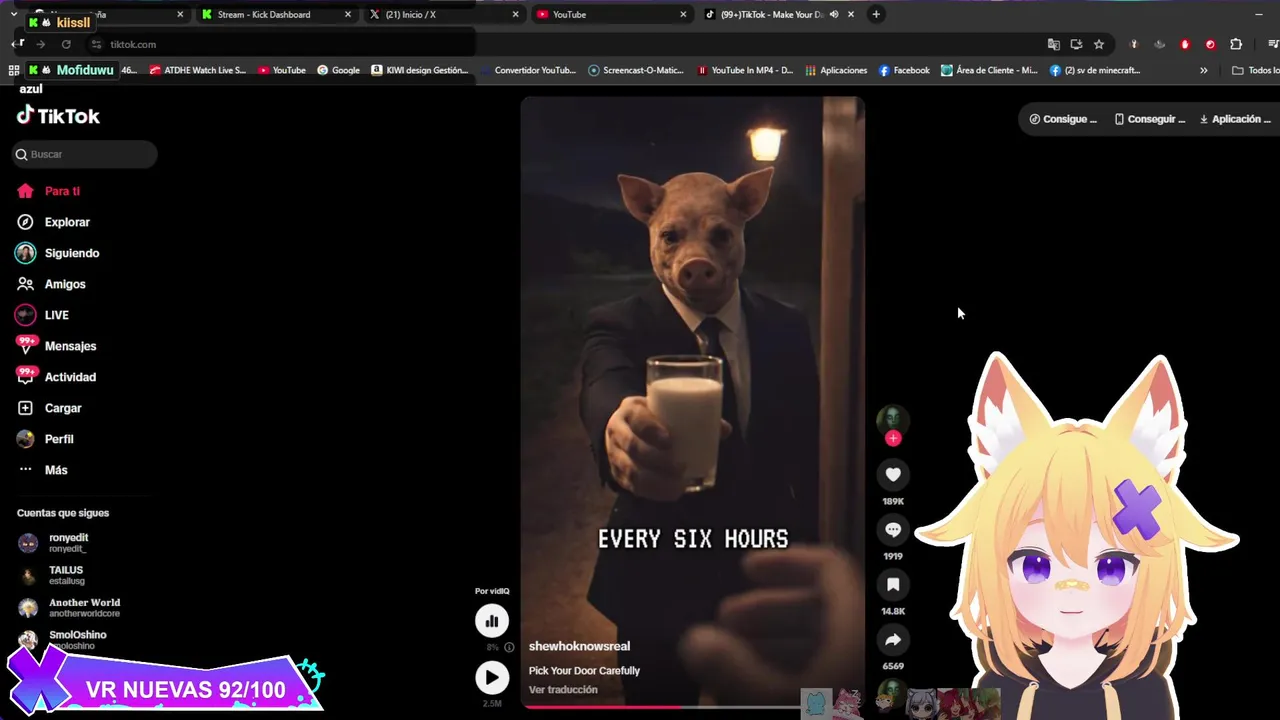
Task: Reload the page
Action: pos(66,44)
